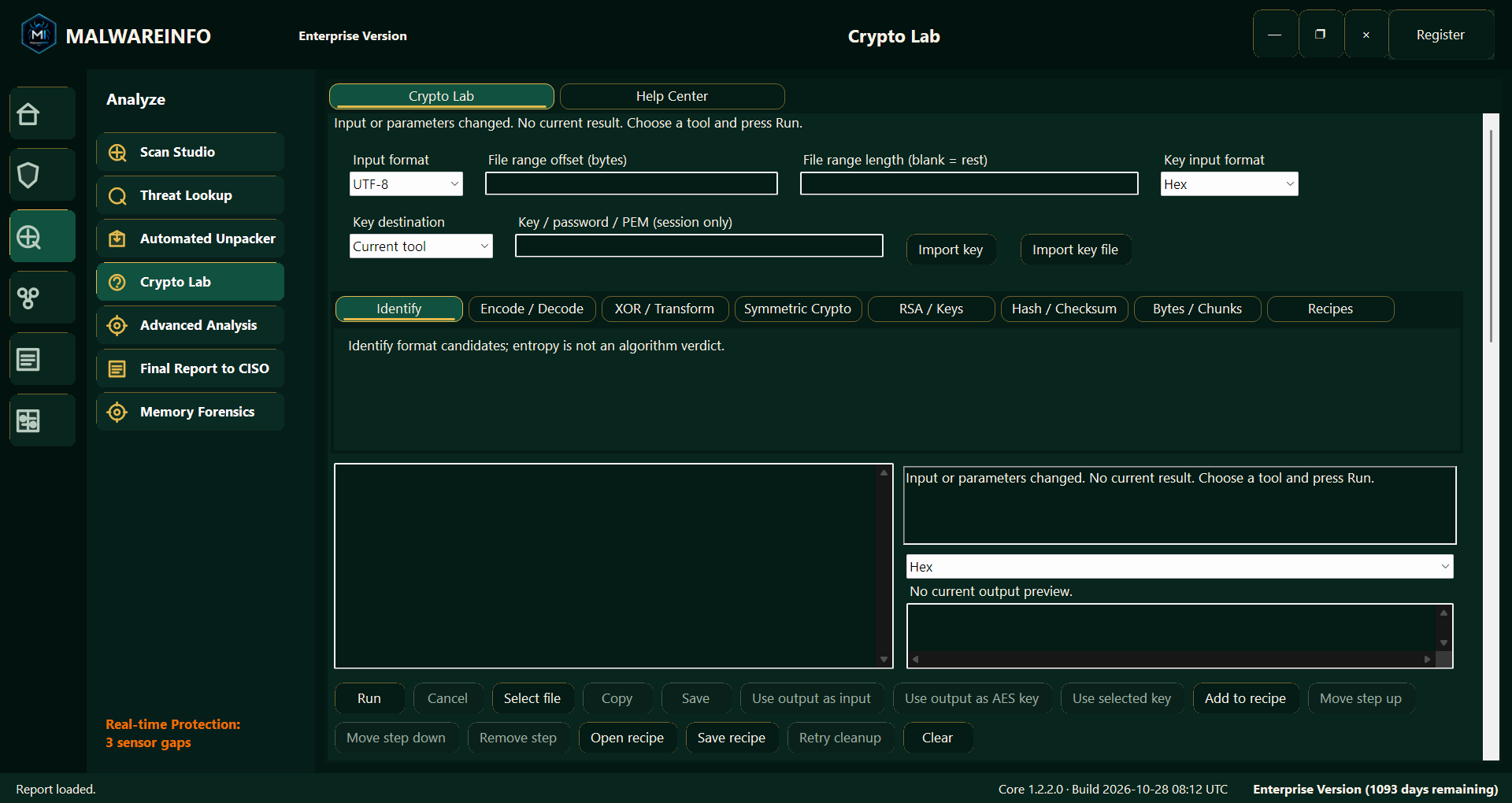The image size is (1512, 803).
Task: Click the Threat Lookup magnifier icon
Action: pyautogui.click(x=117, y=196)
